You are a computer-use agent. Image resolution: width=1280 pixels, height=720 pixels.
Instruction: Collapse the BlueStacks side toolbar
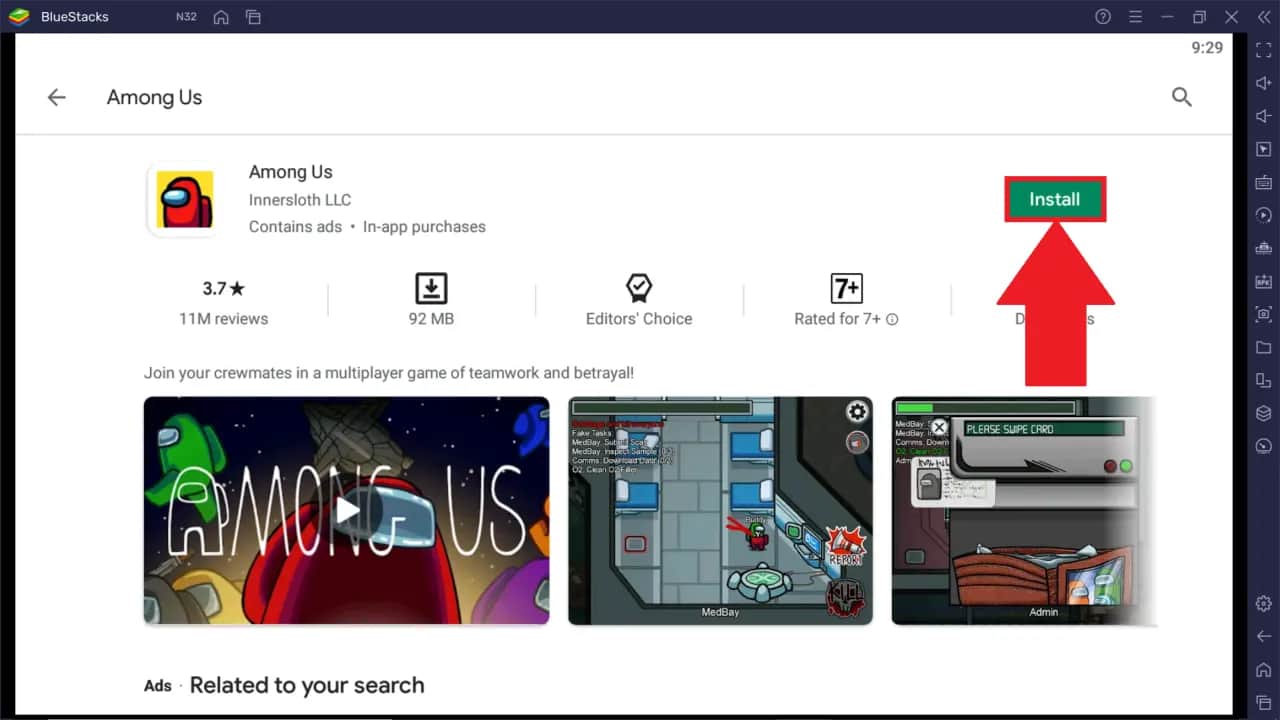pos(1263,17)
